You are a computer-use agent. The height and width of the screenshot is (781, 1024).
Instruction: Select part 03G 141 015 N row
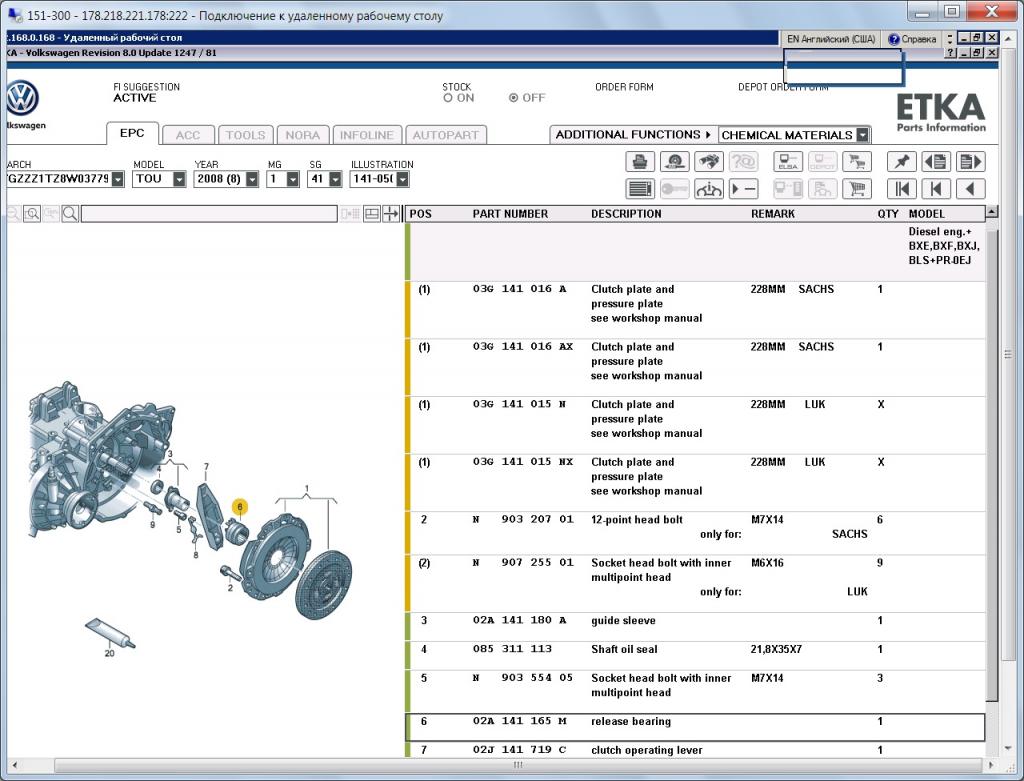click(x=695, y=425)
